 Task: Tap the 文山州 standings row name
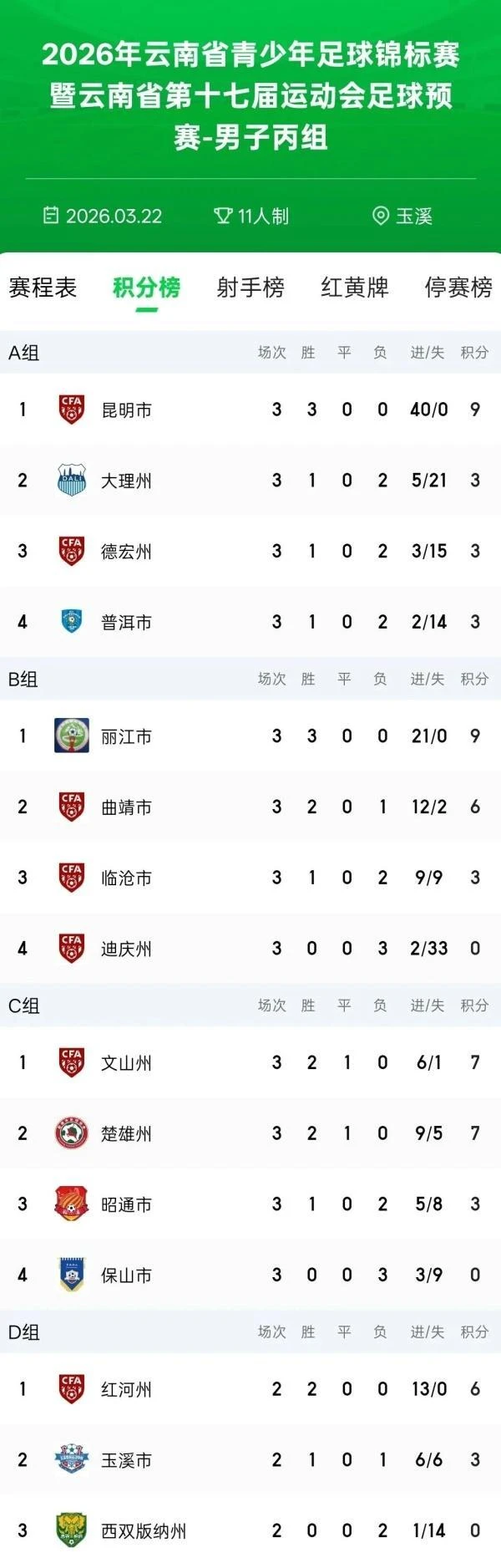point(127,1063)
